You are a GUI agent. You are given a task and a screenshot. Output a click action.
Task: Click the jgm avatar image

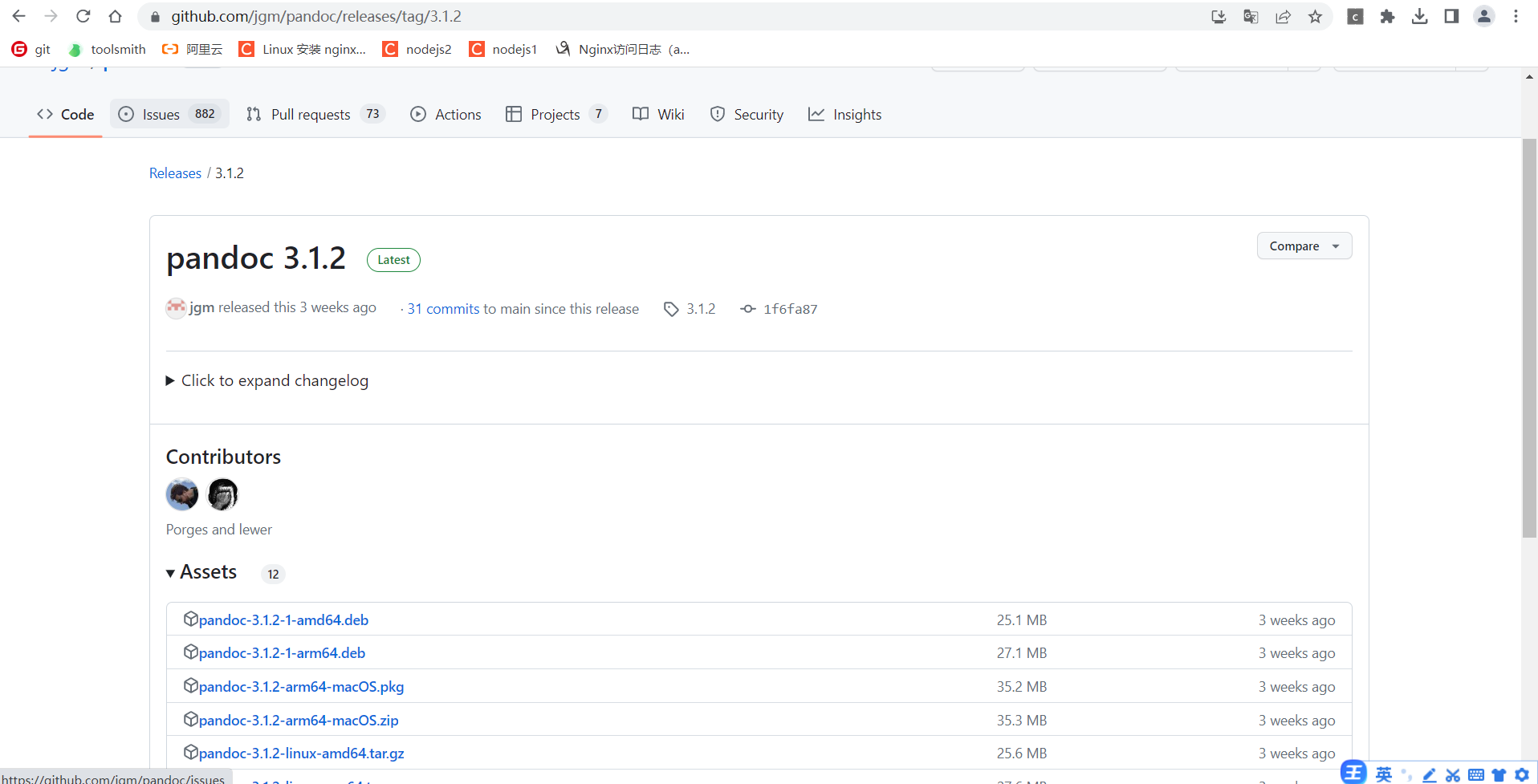coord(176,308)
